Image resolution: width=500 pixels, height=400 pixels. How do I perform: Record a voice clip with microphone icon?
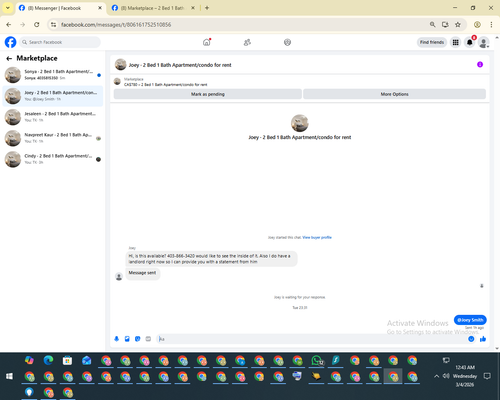[x=117, y=339]
